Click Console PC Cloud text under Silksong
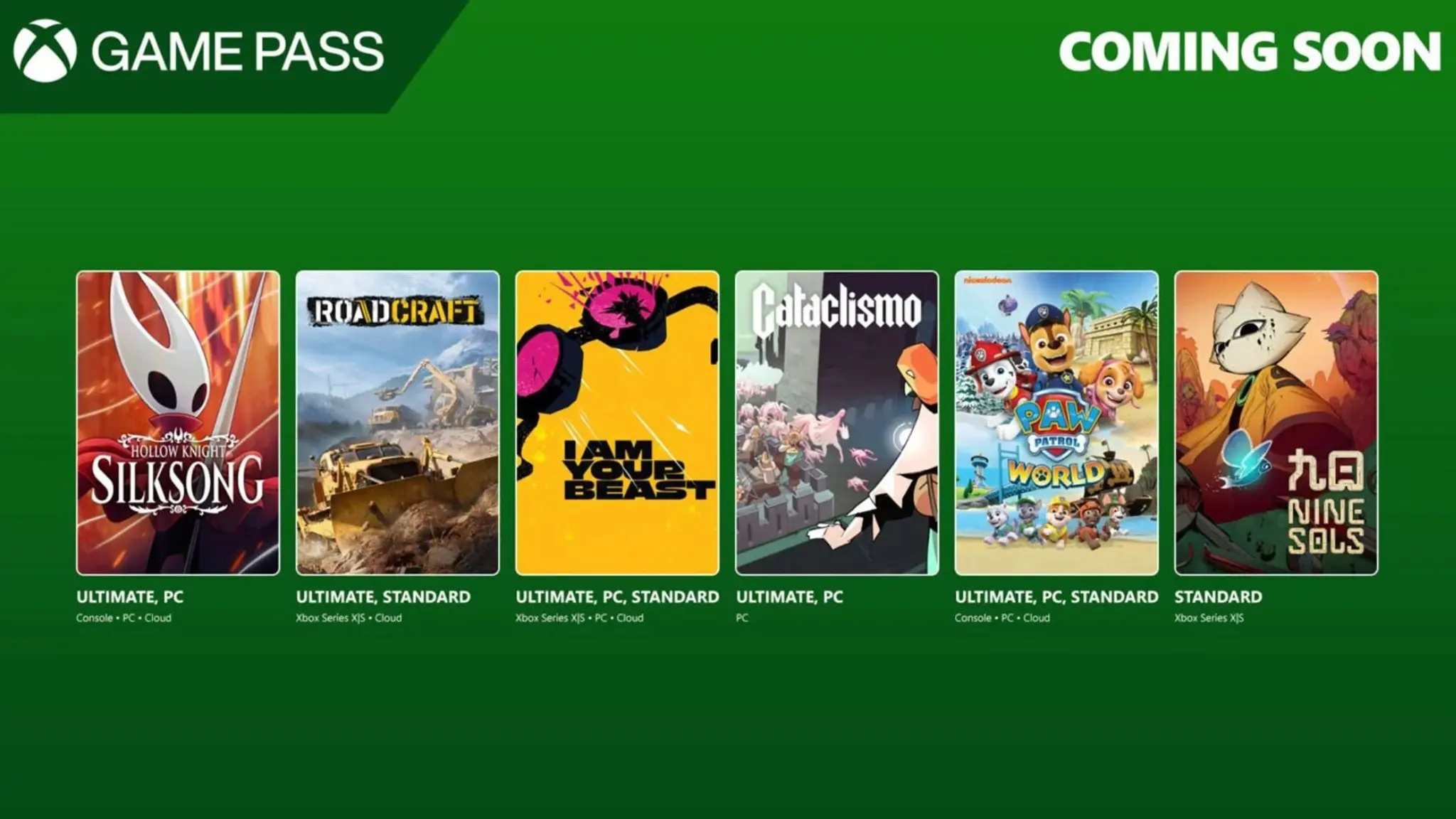Screen dimensions: 1456x819 click(x=124, y=618)
